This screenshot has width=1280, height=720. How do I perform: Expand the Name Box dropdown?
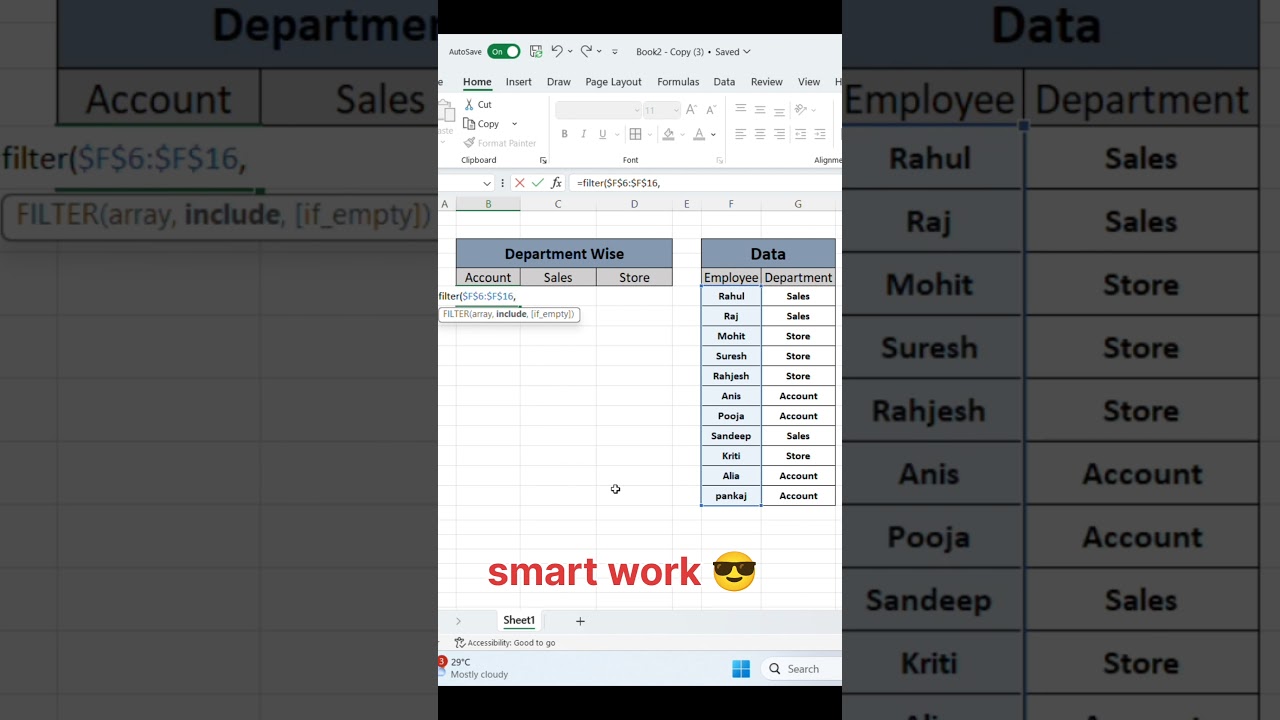(x=487, y=183)
